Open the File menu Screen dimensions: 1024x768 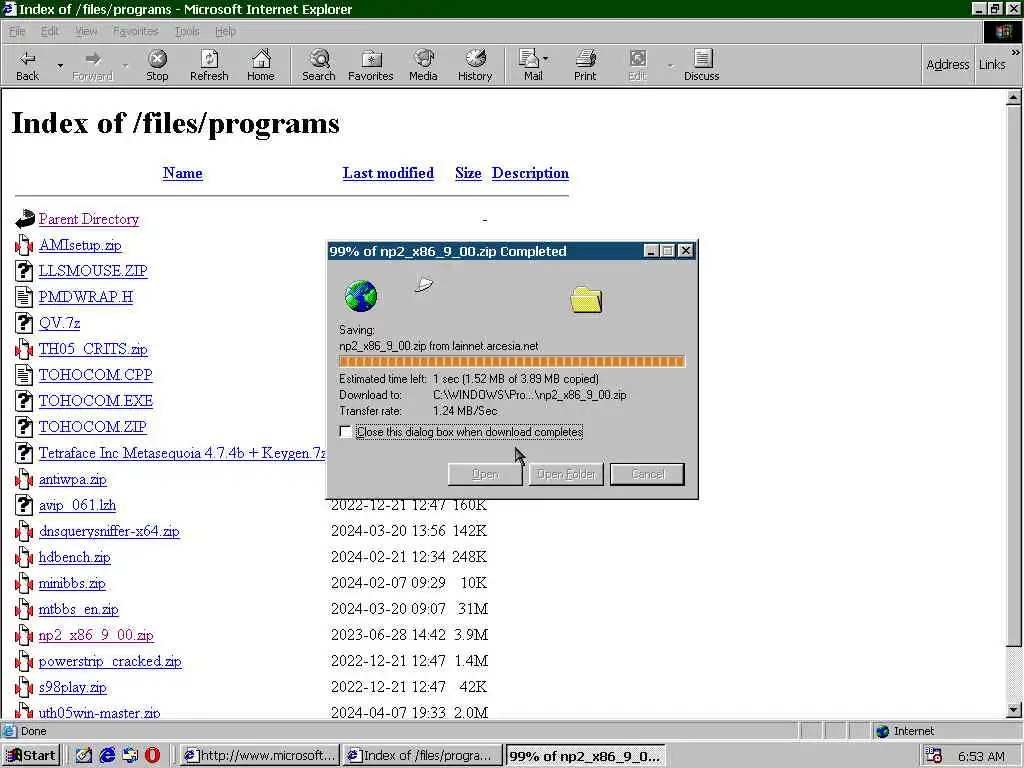pyautogui.click(x=17, y=31)
